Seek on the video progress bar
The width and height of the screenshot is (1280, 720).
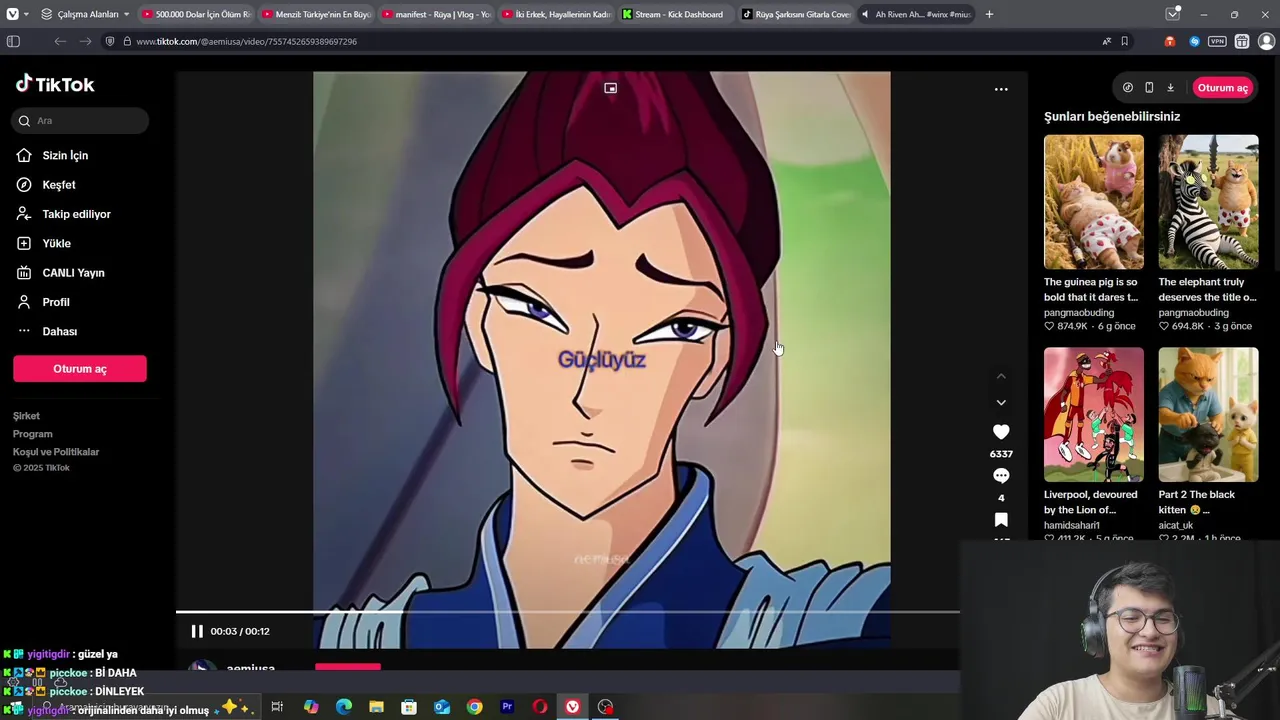pos(567,612)
